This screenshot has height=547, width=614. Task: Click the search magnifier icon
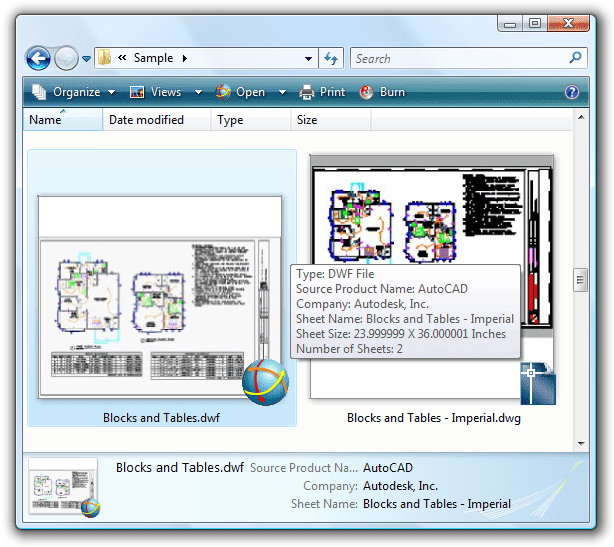[575, 58]
